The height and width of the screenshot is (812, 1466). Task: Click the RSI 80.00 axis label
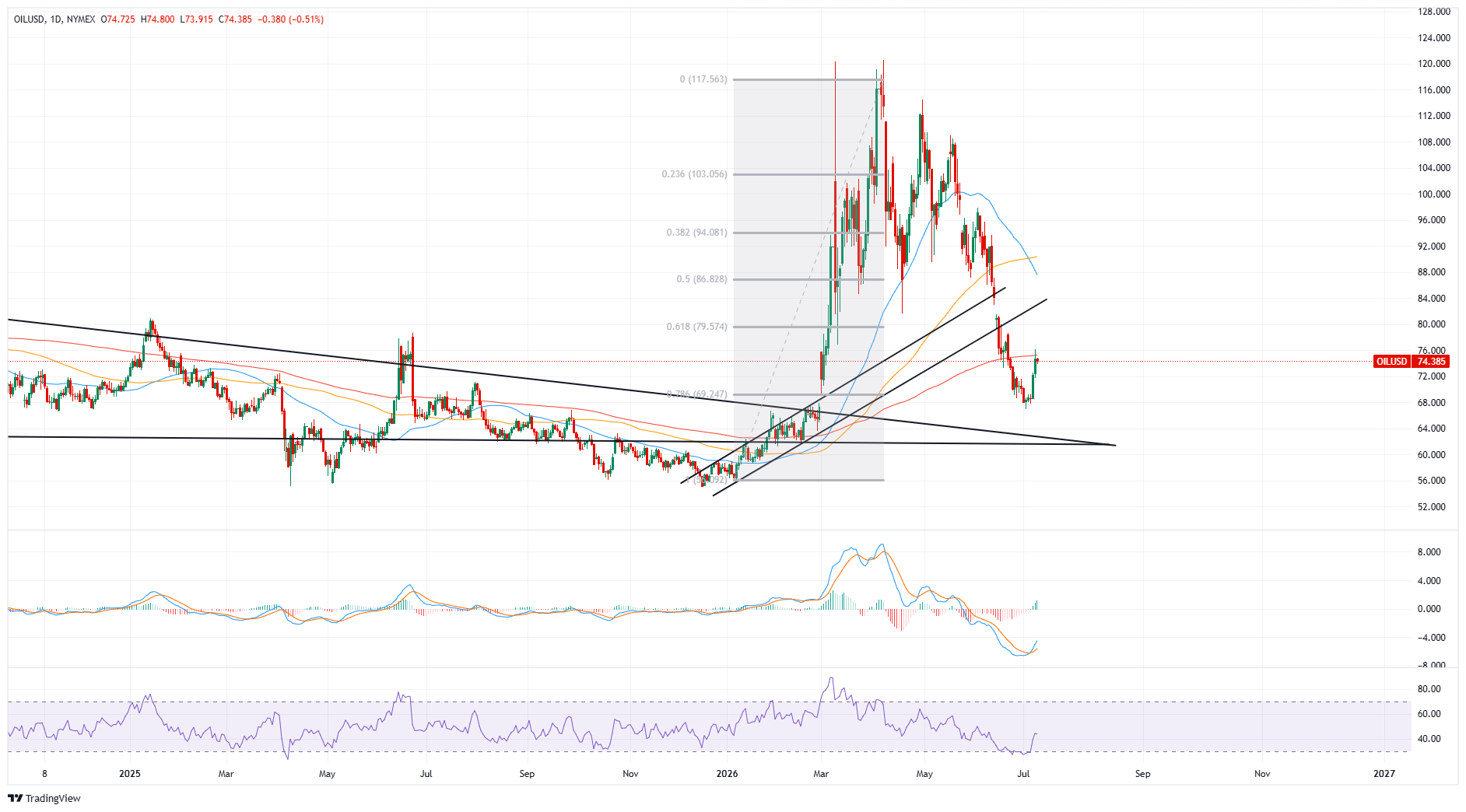coord(1429,689)
